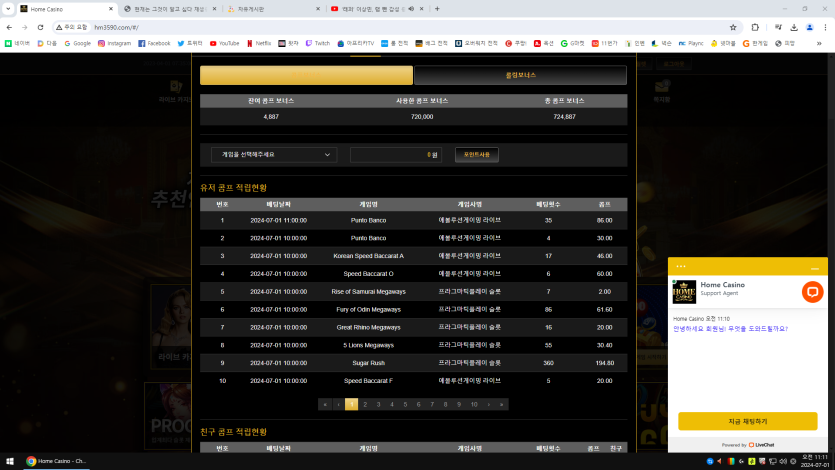This screenshot has height=470, width=835.
Task: Go to the next page with ›
Action: pyautogui.click(x=488, y=405)
